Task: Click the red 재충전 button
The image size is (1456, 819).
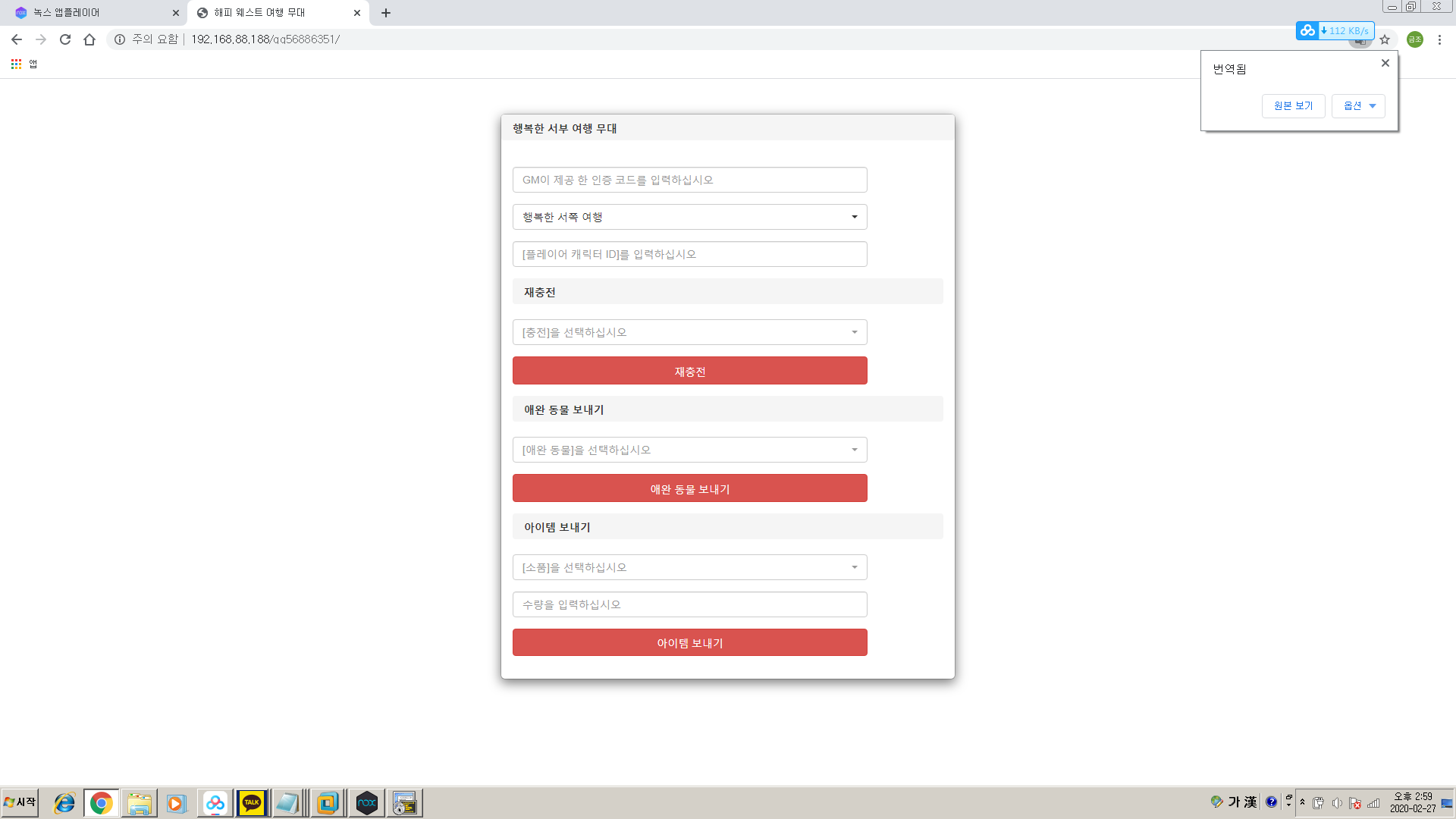Action: pyautogui.click(x=689, y=371)
